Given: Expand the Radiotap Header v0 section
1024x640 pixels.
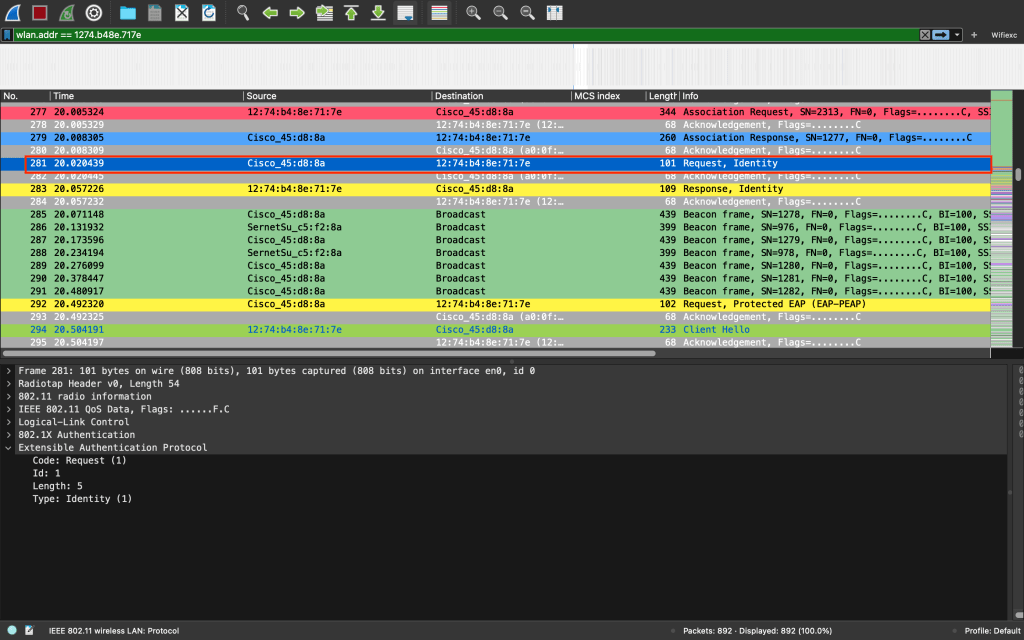Looking at the screenshot, I should 9,384.
